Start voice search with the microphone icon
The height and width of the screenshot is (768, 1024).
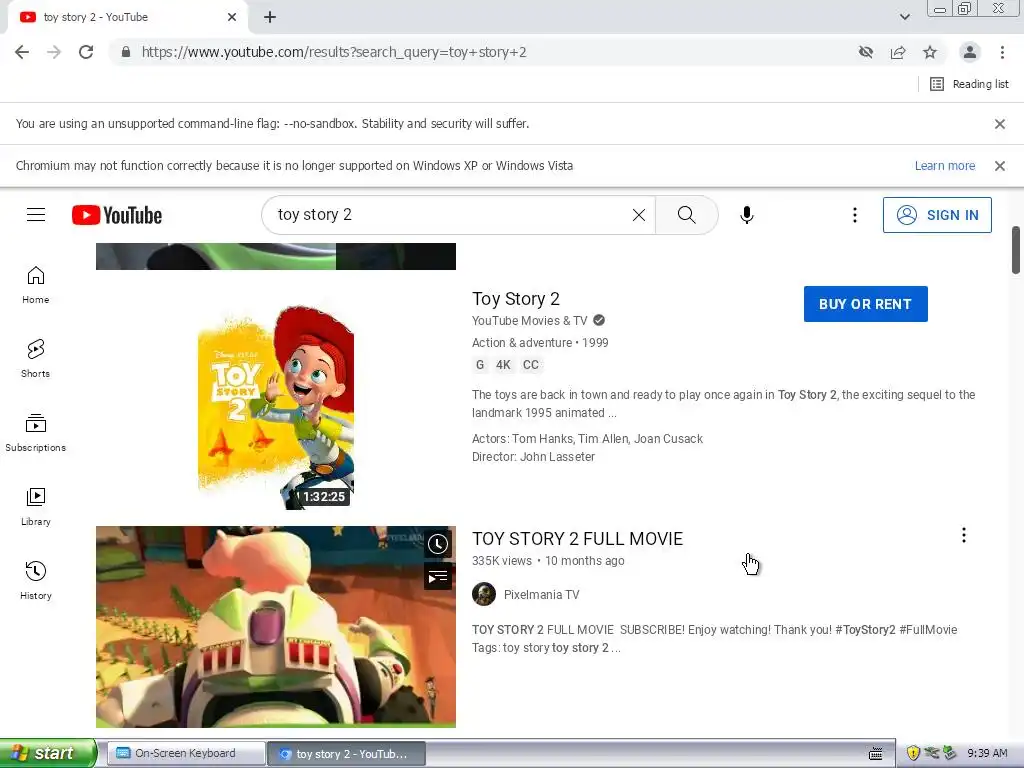[746, 215]
